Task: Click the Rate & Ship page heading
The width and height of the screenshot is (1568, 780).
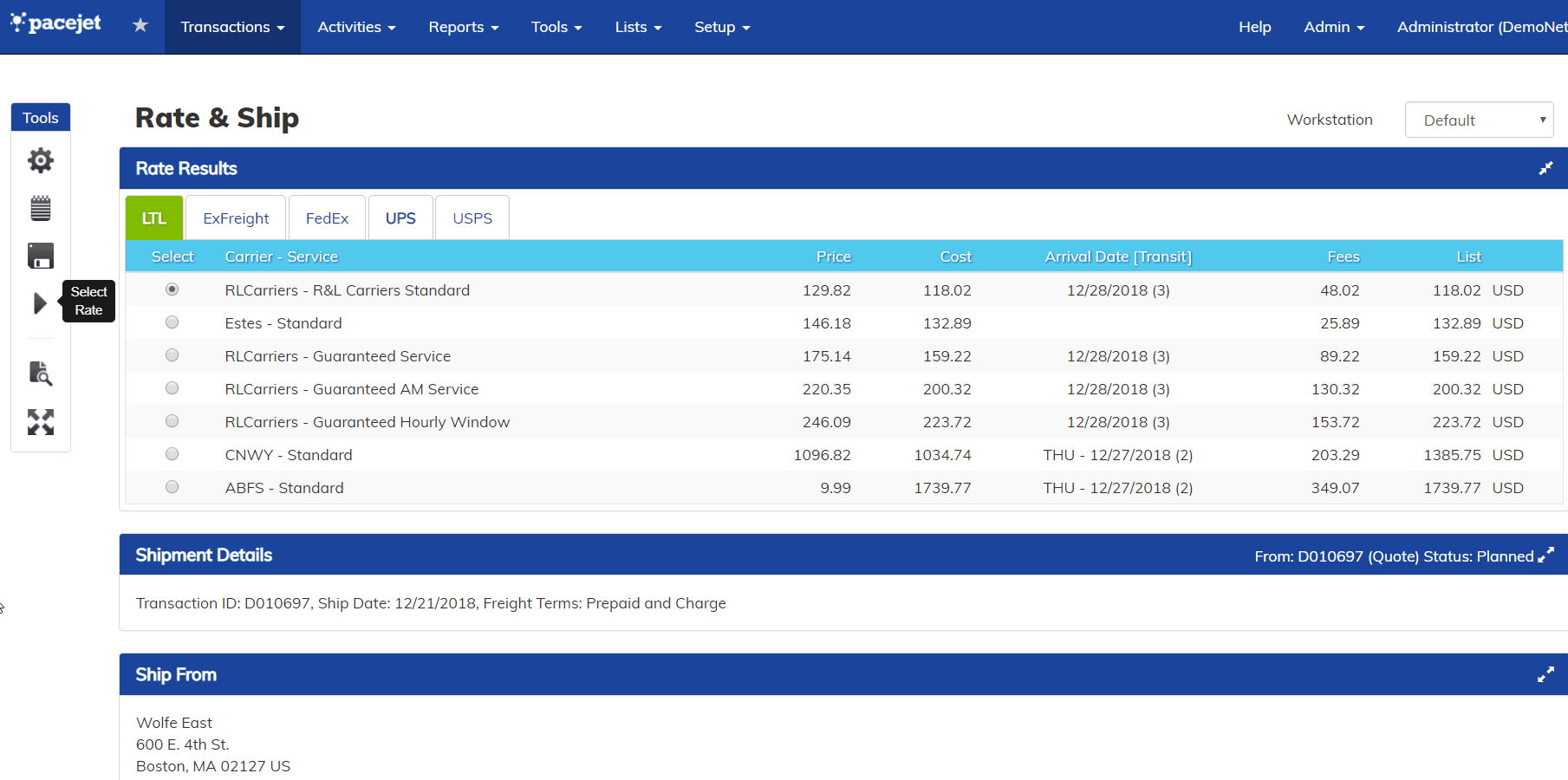Action: pos(217,118)
